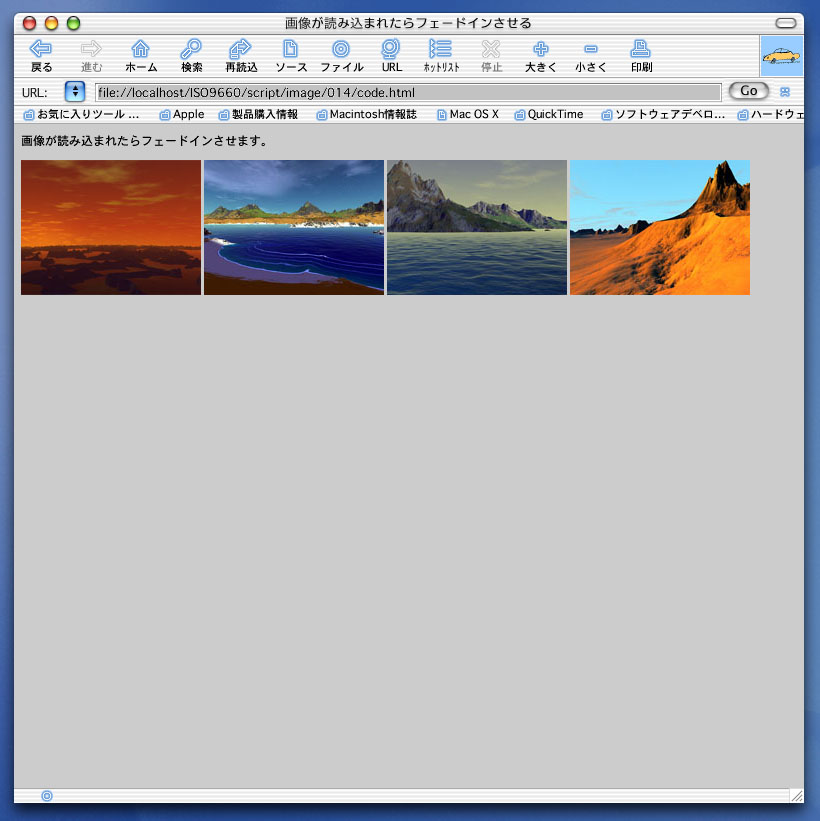Open ハードウェ bookmark at right edge
The height and width of the screenshot is (821, 820).
pyautogui.click(x=770, y=114)
